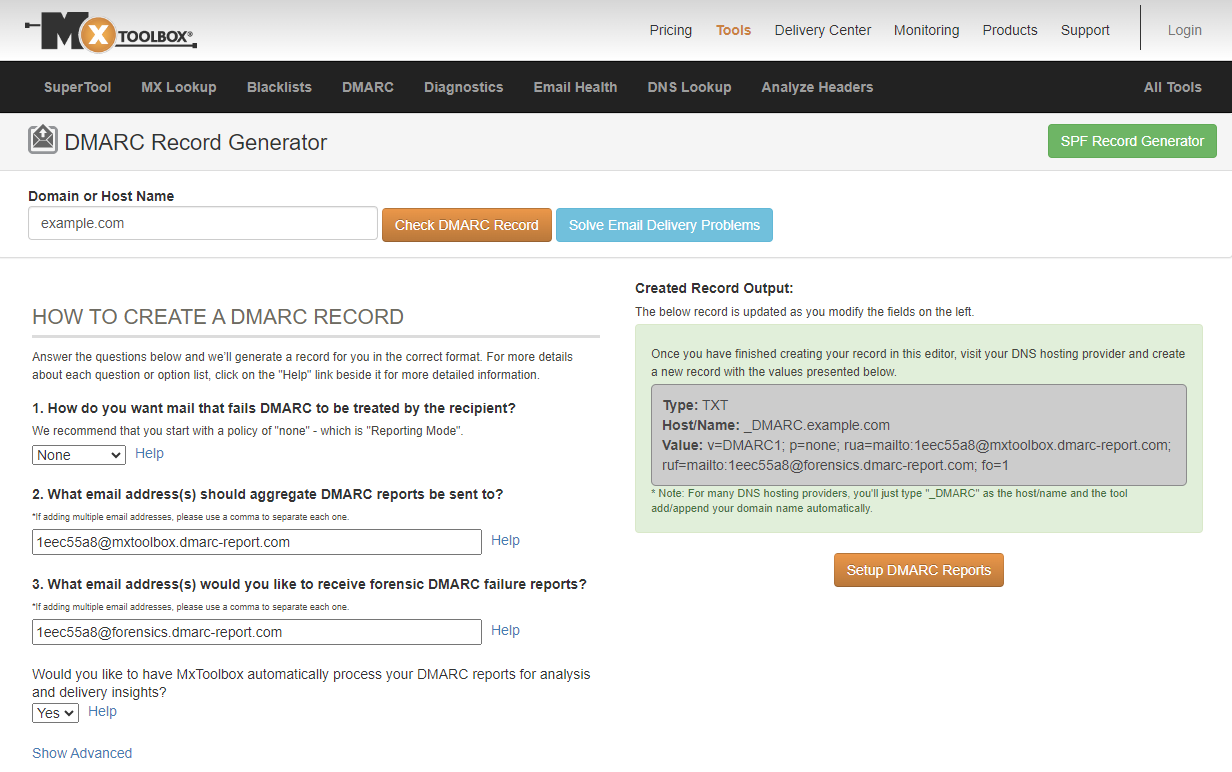This screenshot has height=772, width=1232.
Task: Open Products in top navigation
Action: pyautogui.click(x=1010, y=30)
